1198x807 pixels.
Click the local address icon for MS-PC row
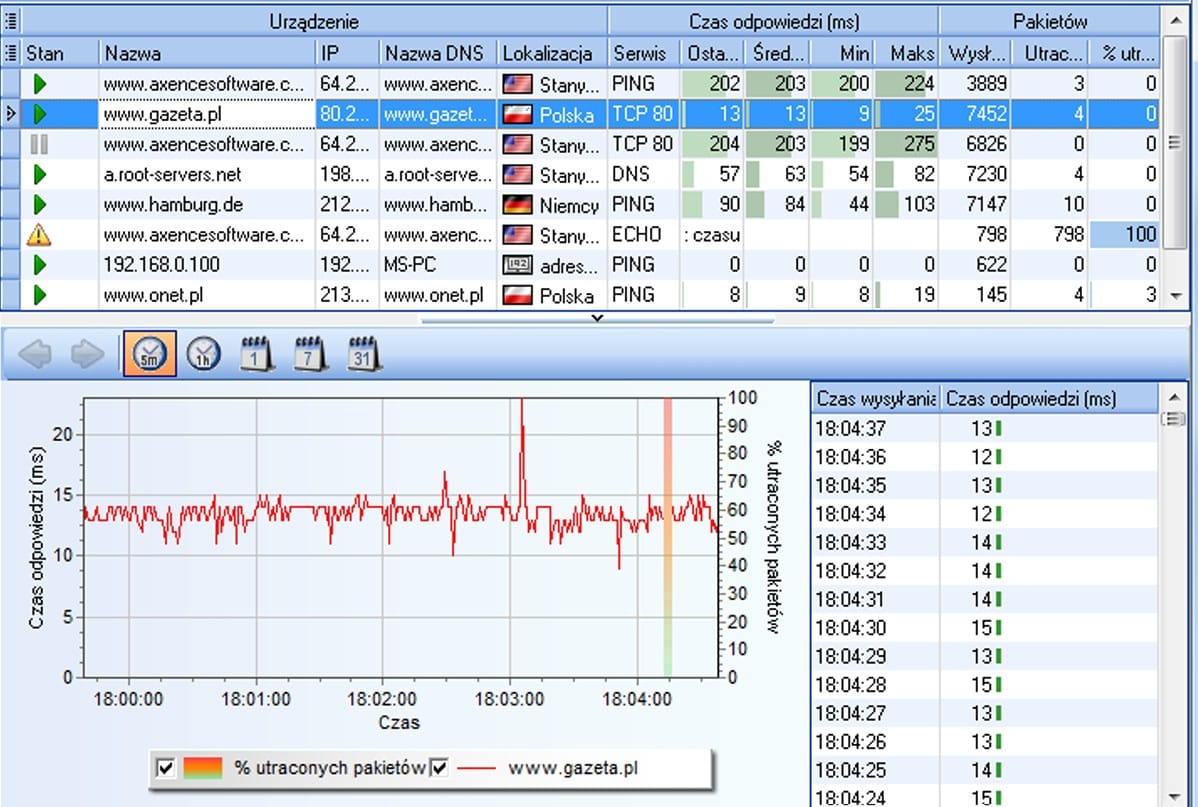[517, 265]
